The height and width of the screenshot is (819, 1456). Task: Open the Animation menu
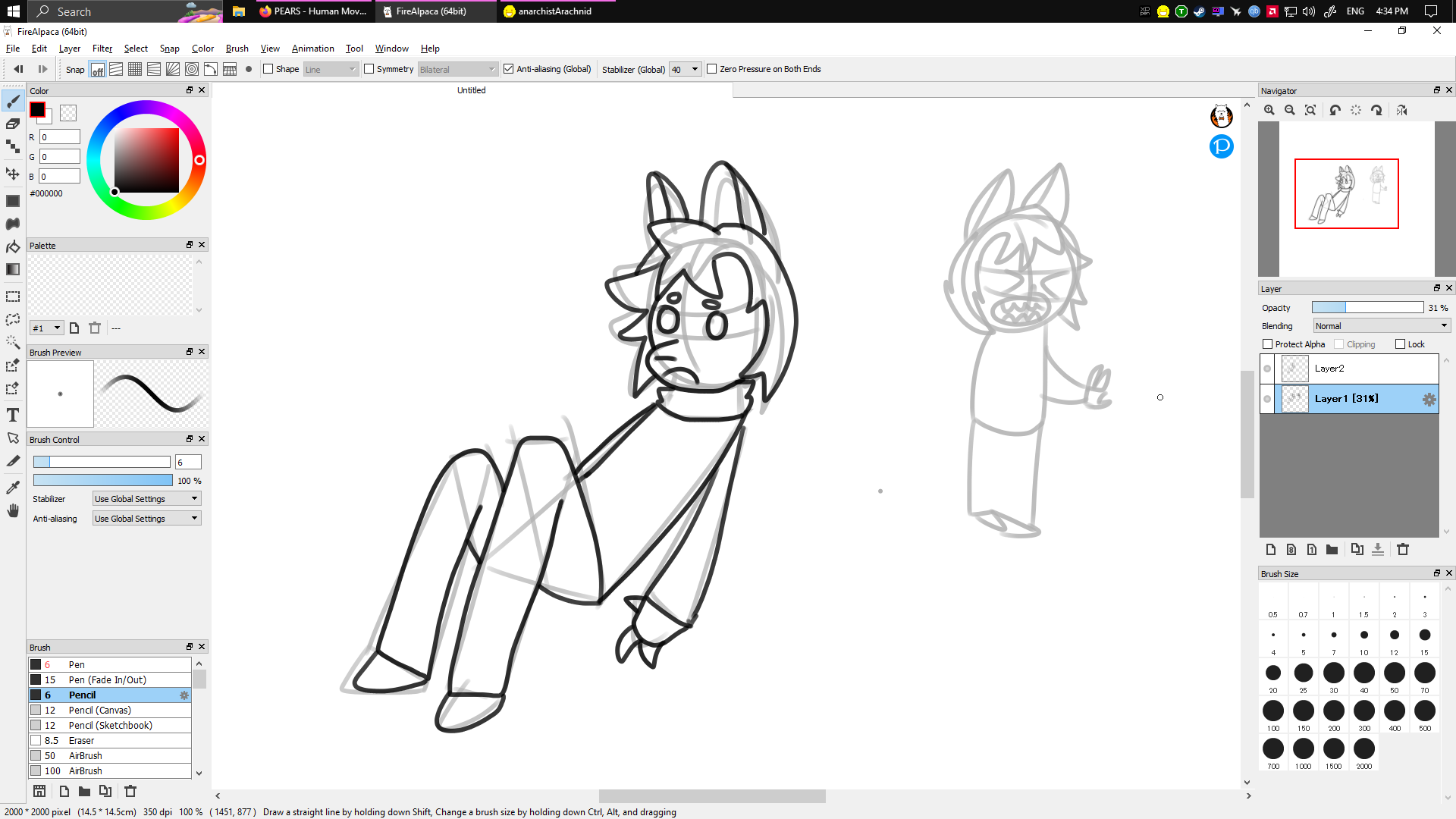point(312,49)
